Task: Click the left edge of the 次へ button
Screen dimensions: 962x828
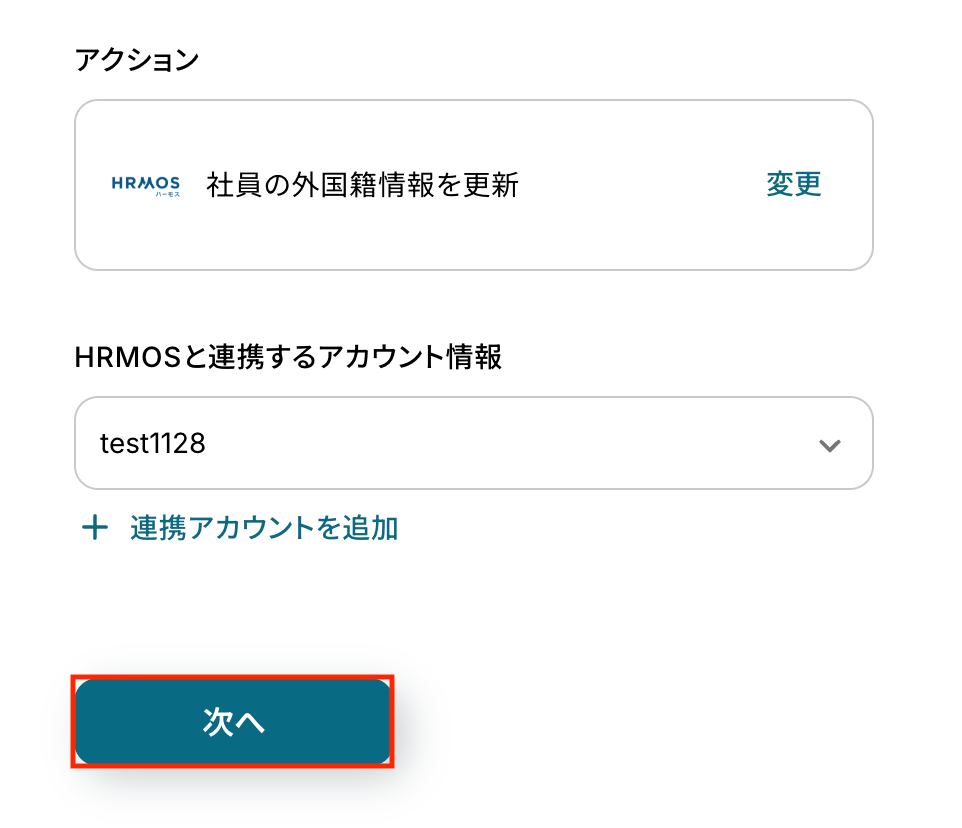Action: (x=92, y=723)
